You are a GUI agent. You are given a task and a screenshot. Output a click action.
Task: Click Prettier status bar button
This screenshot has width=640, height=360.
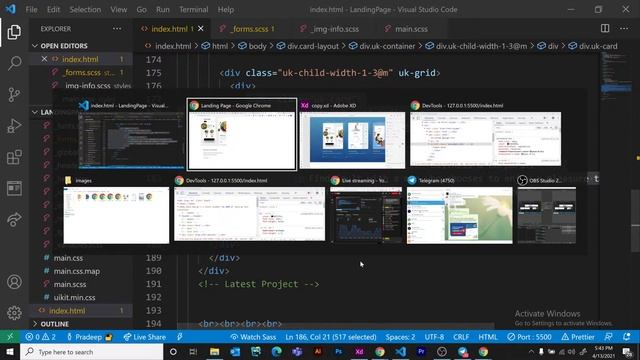click(578, 337)
